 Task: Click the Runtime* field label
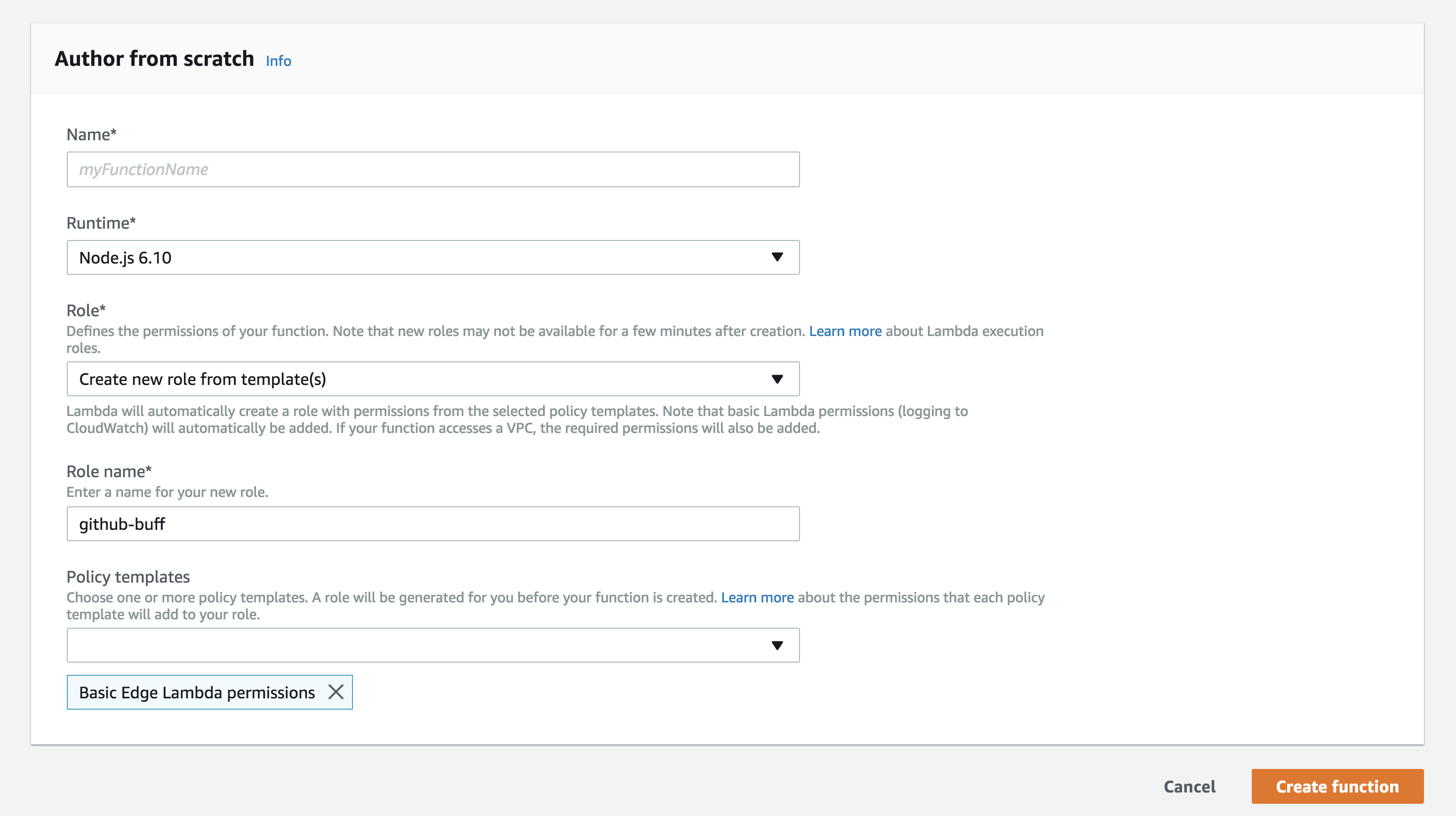(101, 223)
